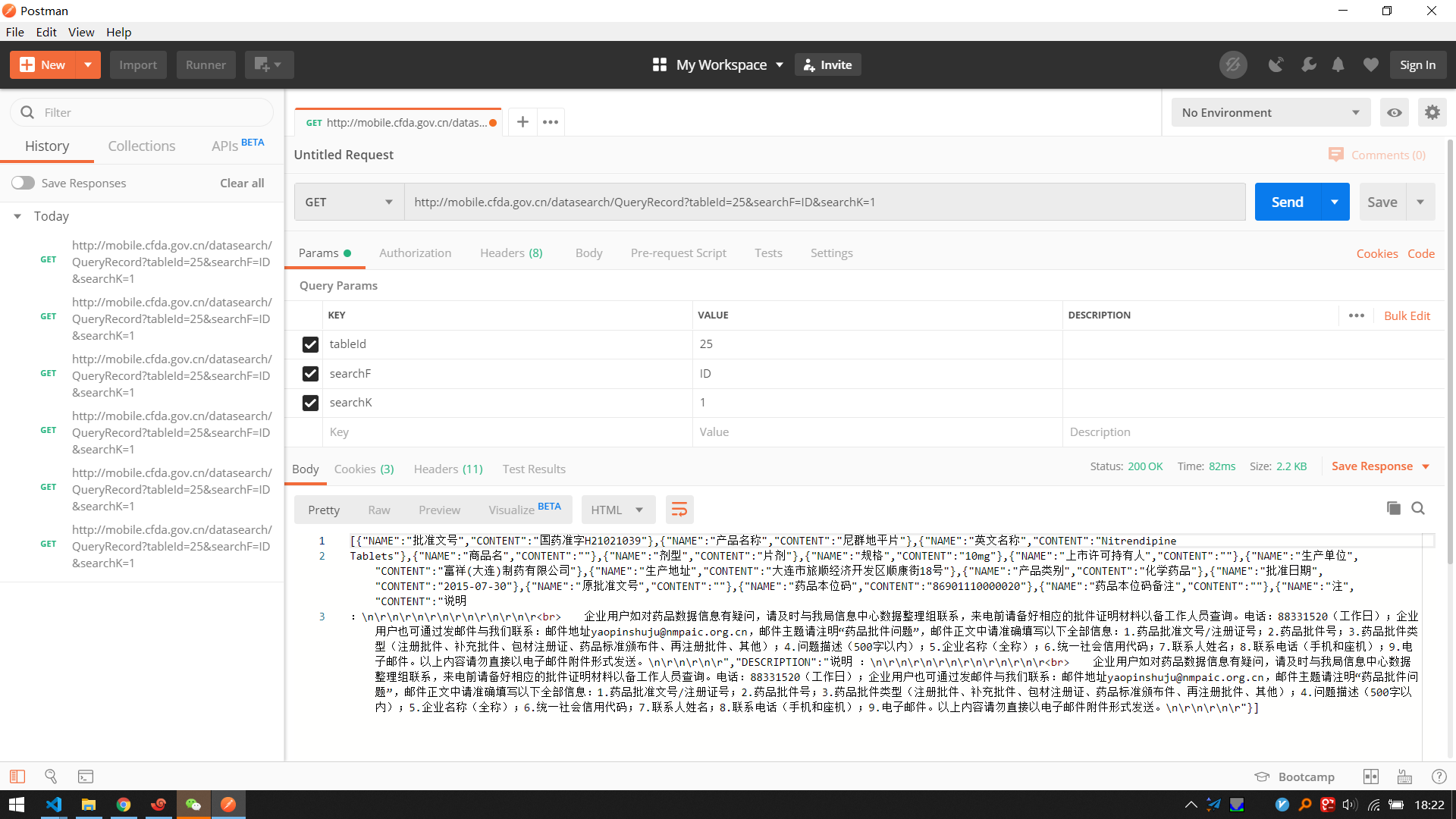Open the satellite capture requests icon
1456x819 pixels.
(1276, 64)
